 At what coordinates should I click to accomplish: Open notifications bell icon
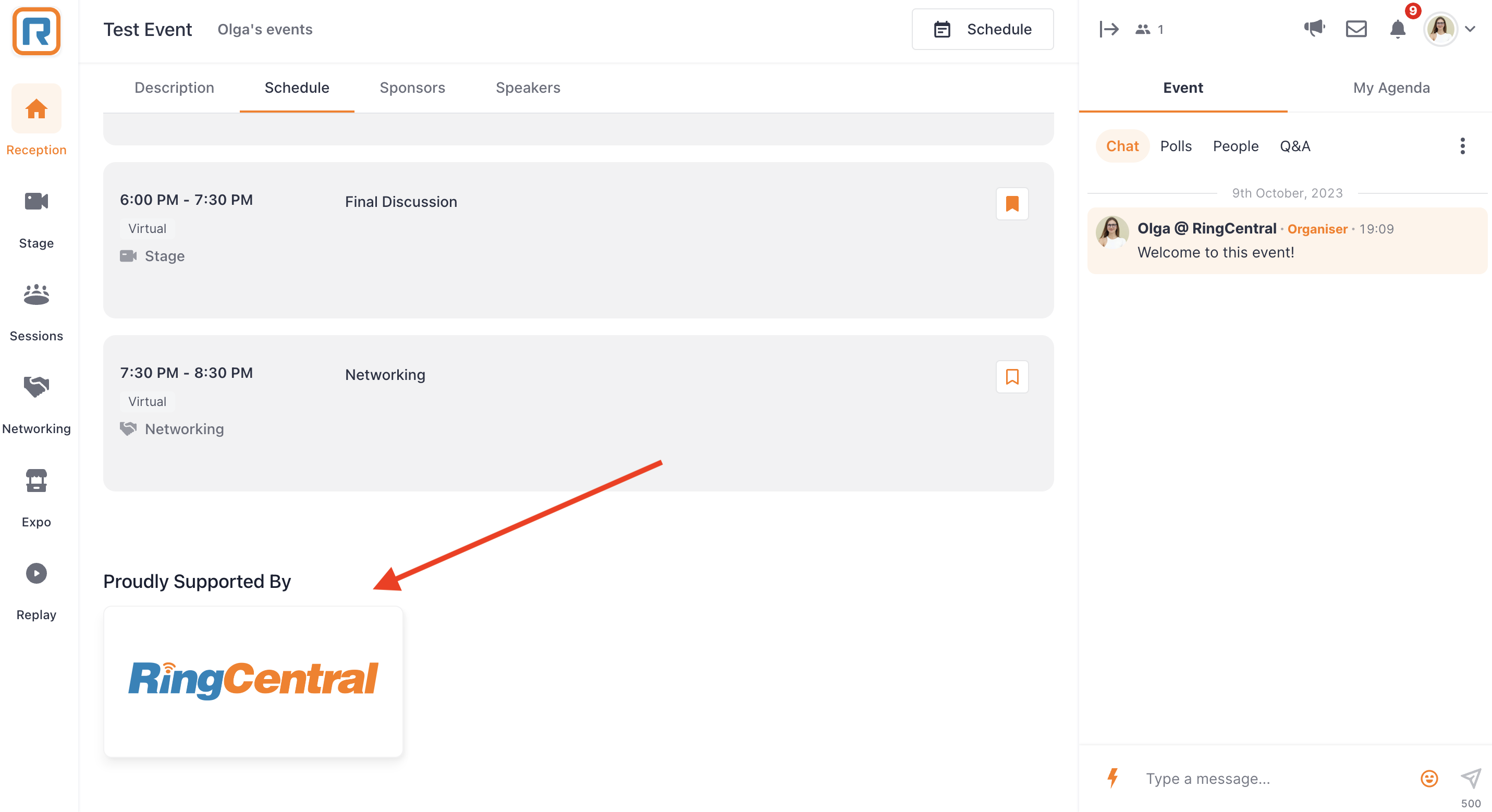1398,29
